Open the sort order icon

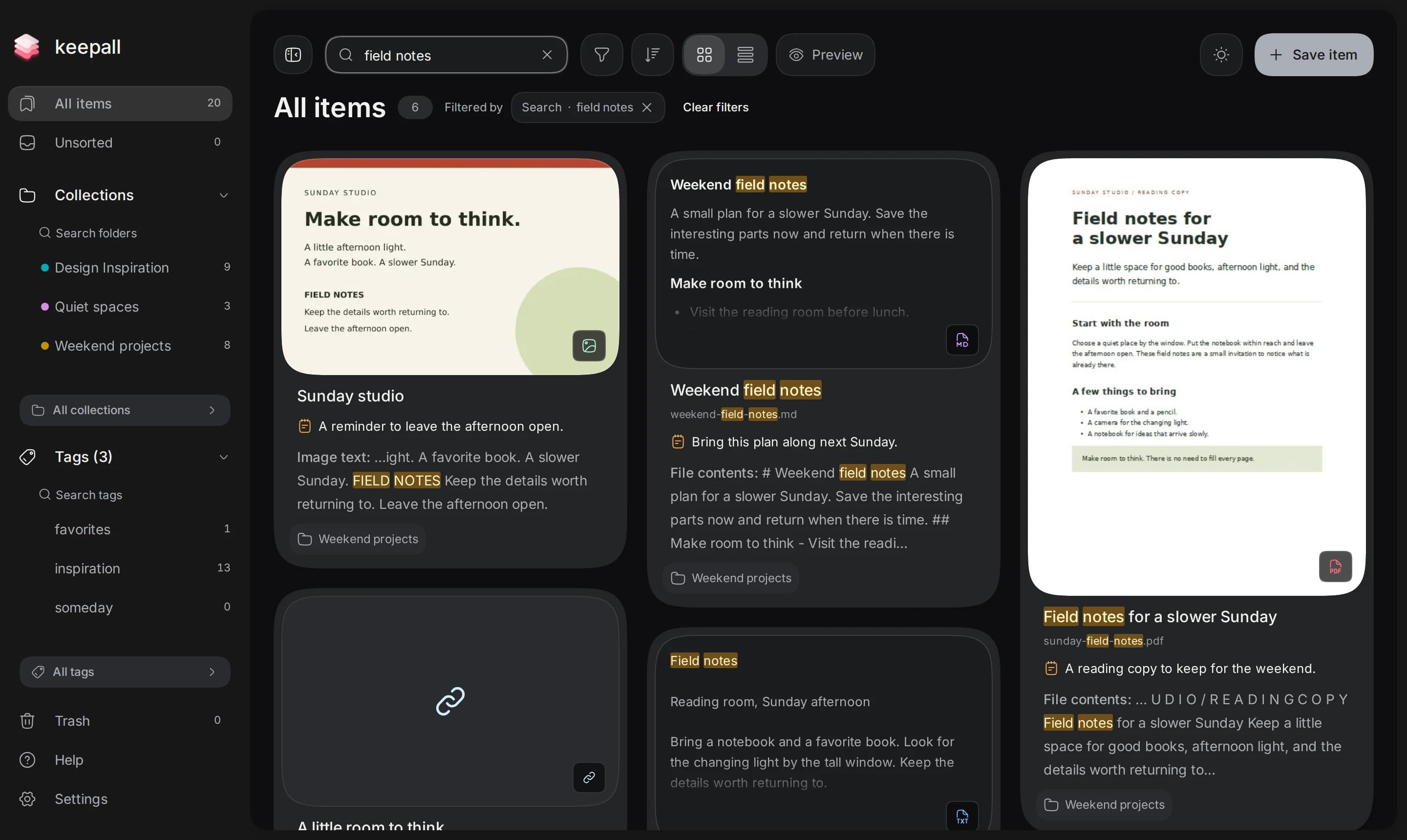click(652, 55)
